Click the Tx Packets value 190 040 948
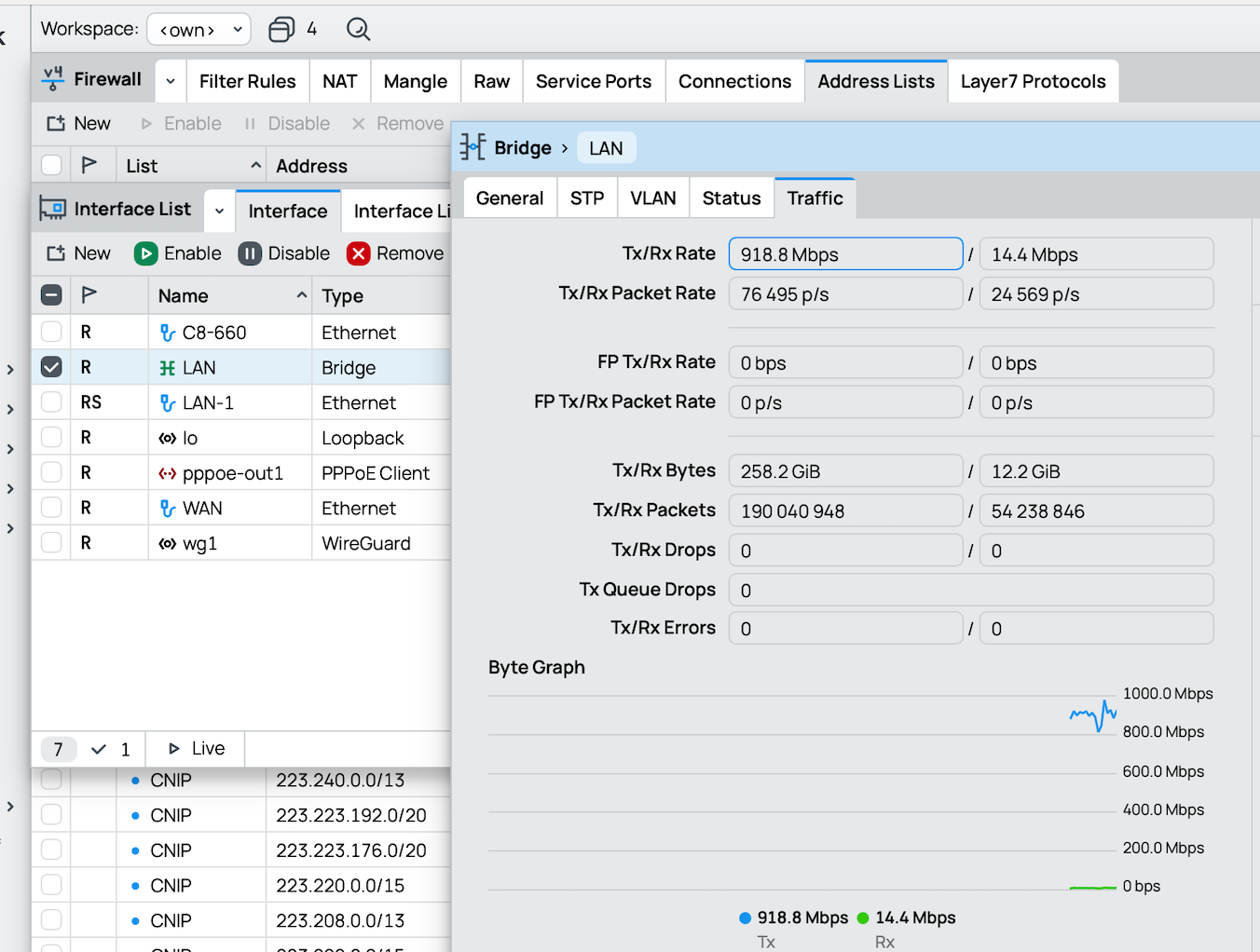1260x952 pixels. tap(845, 511)
